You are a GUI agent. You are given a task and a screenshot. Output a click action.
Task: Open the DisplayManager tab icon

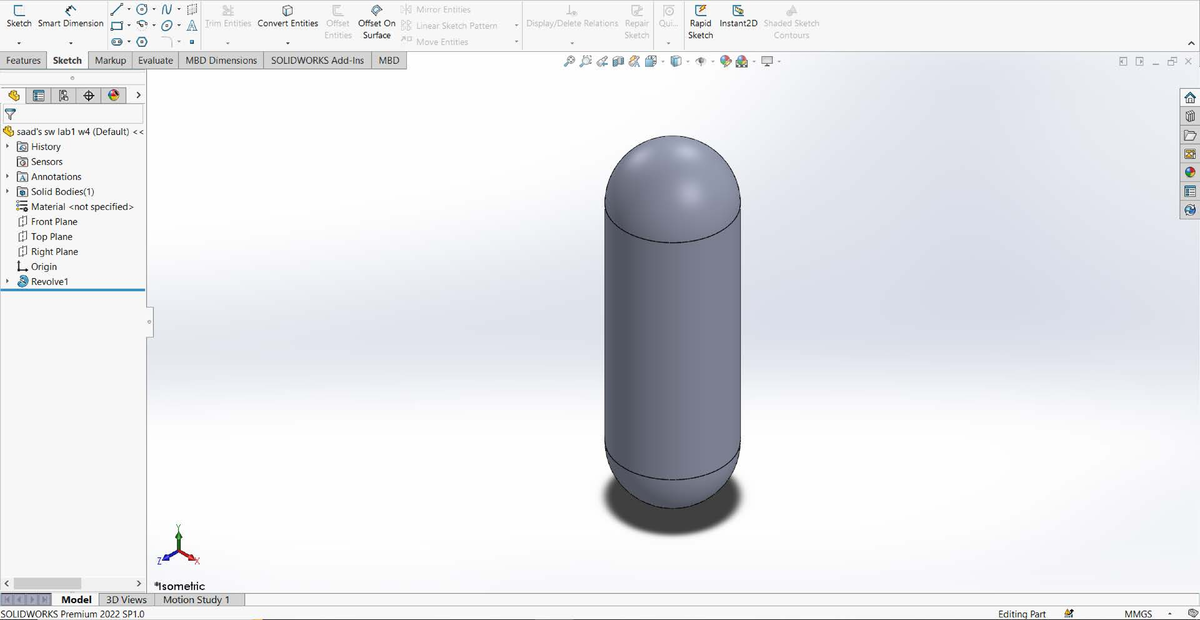tap(113, 96)
